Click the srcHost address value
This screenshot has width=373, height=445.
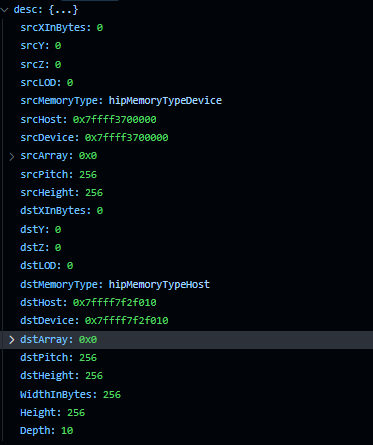pos(115,119)
